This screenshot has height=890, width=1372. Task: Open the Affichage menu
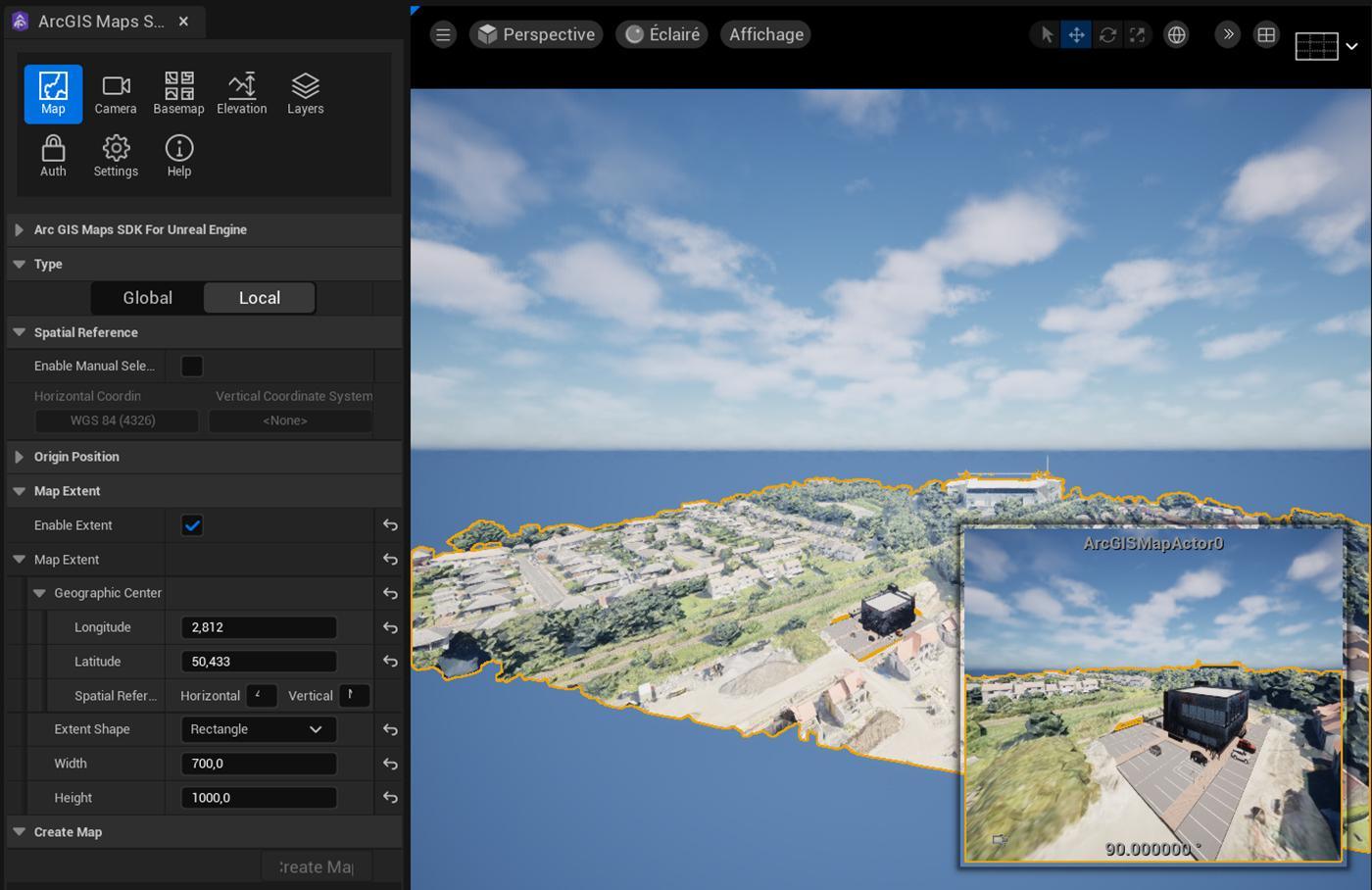click(x=766, y=34)
